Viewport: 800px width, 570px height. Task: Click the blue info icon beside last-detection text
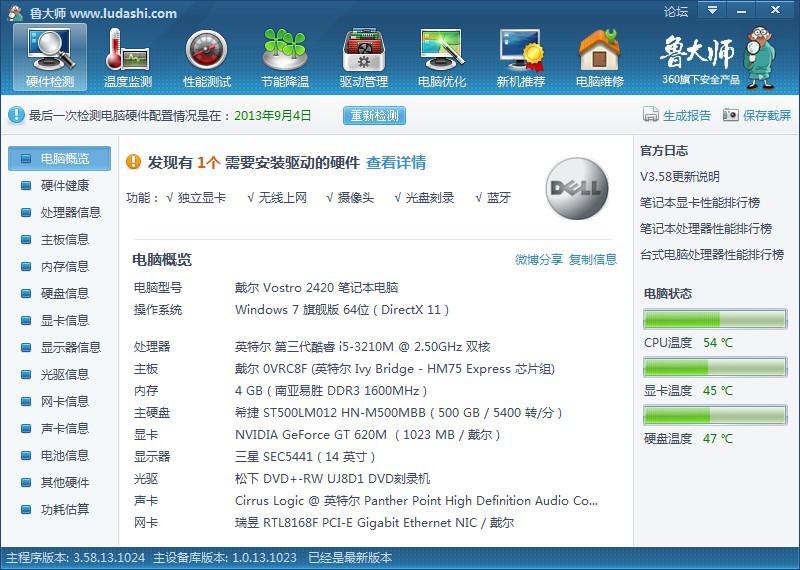pos(16,115)
